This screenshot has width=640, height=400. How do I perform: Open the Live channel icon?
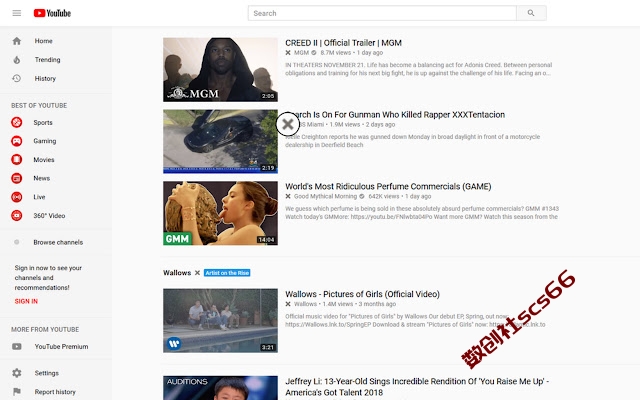(17, 197)
